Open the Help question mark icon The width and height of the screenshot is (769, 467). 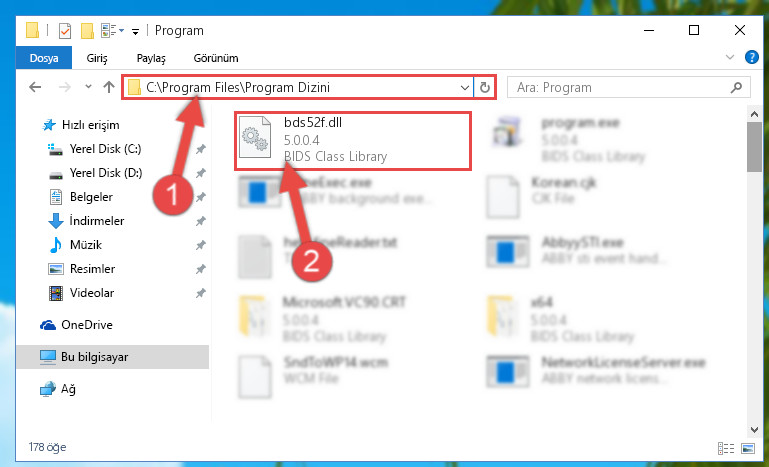[751, 57]
